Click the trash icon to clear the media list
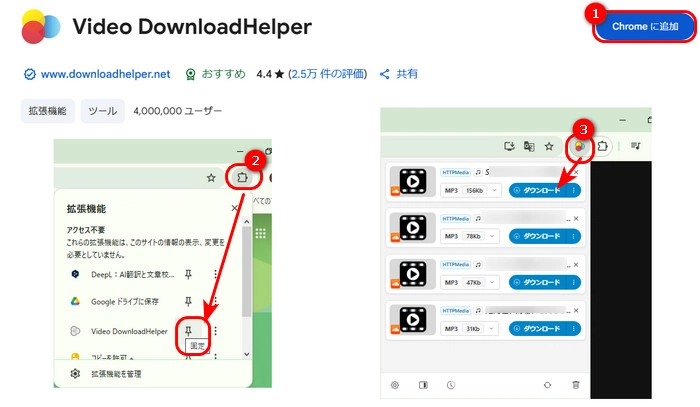Image resolution: width=700 pixels, height=407 pixels. (x=576, y=385)
